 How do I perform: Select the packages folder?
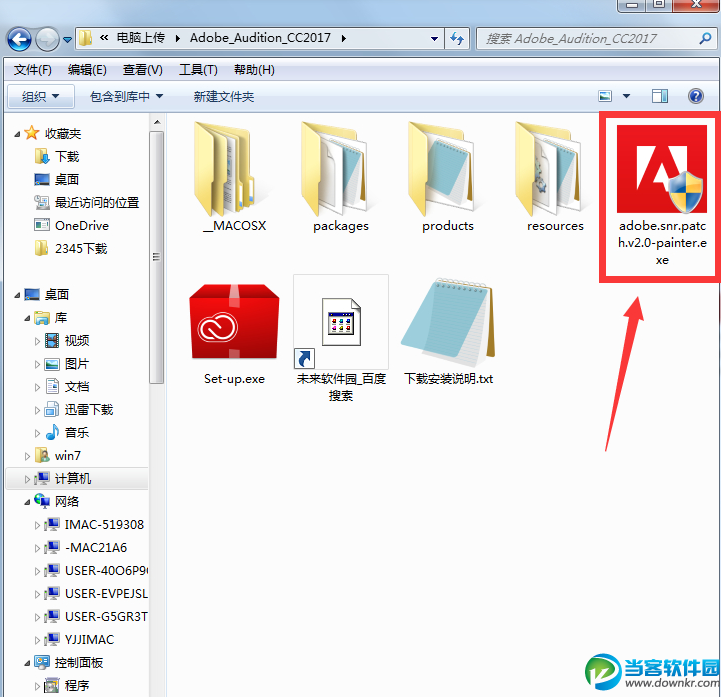(x=341, y=177)
